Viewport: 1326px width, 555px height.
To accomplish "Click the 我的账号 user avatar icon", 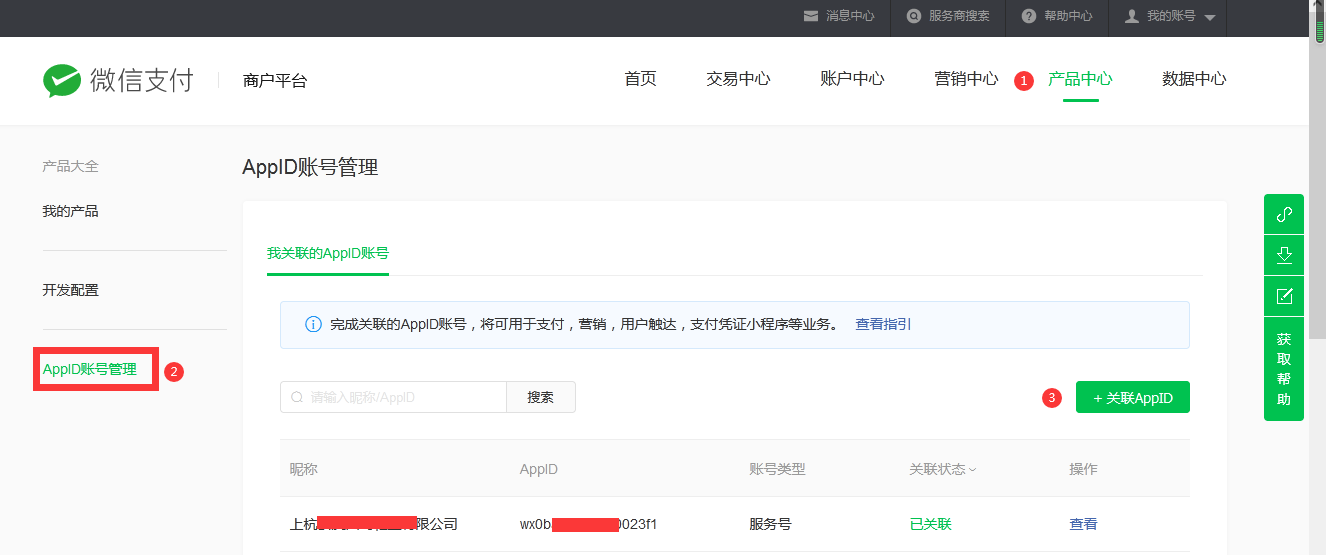I will pos(1132,17).
